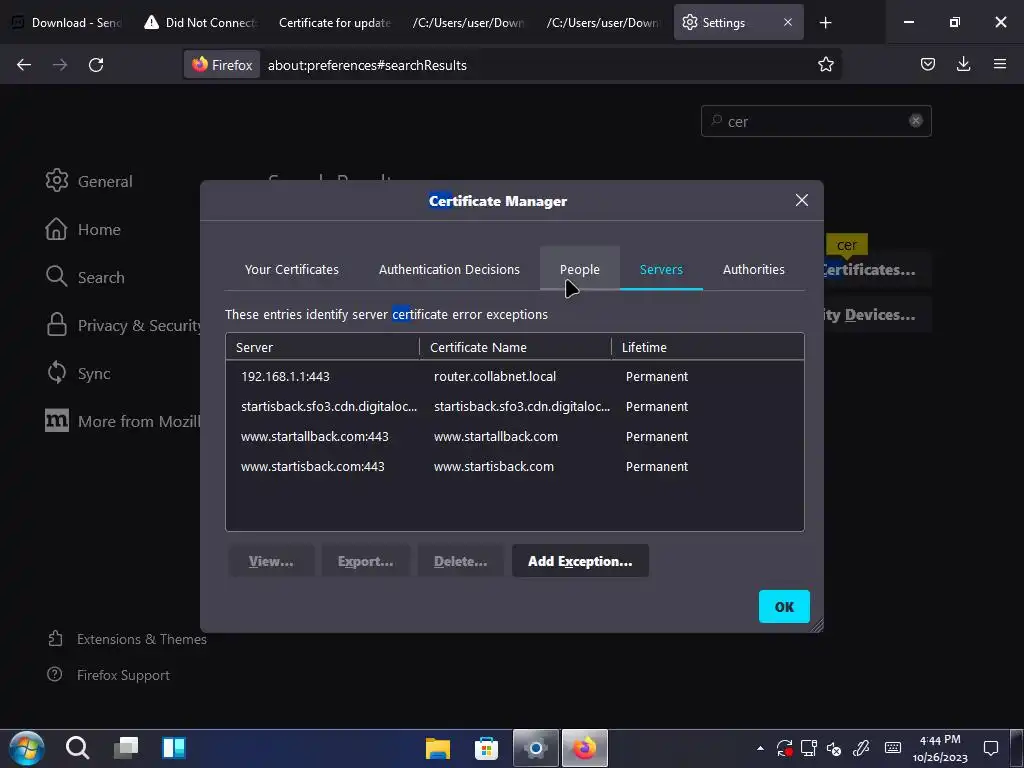Switch to Download - Send tab

click(67, 23)
